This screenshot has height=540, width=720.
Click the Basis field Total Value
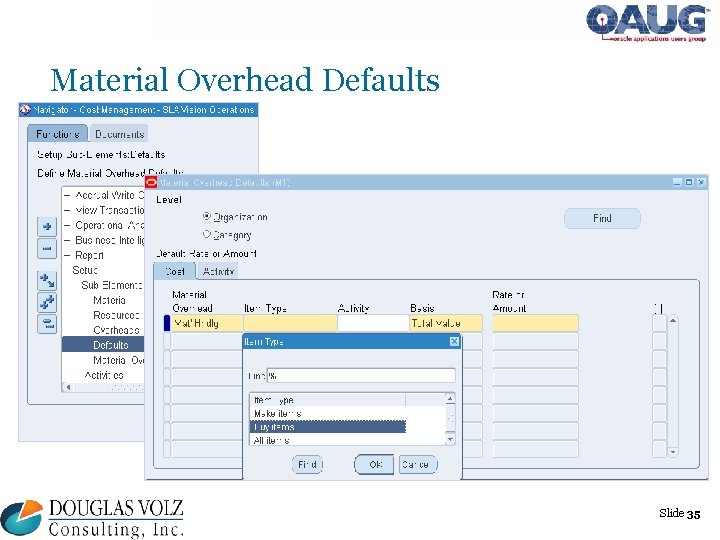coord(446,323)
